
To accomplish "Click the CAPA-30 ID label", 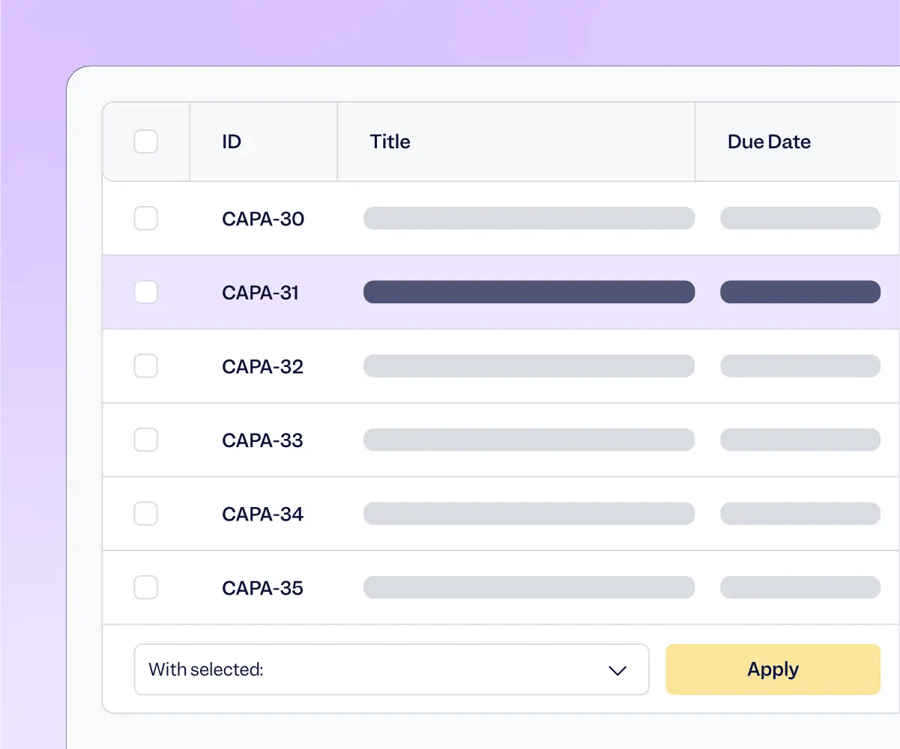I will pyautogui.click(x=263, y=218).
